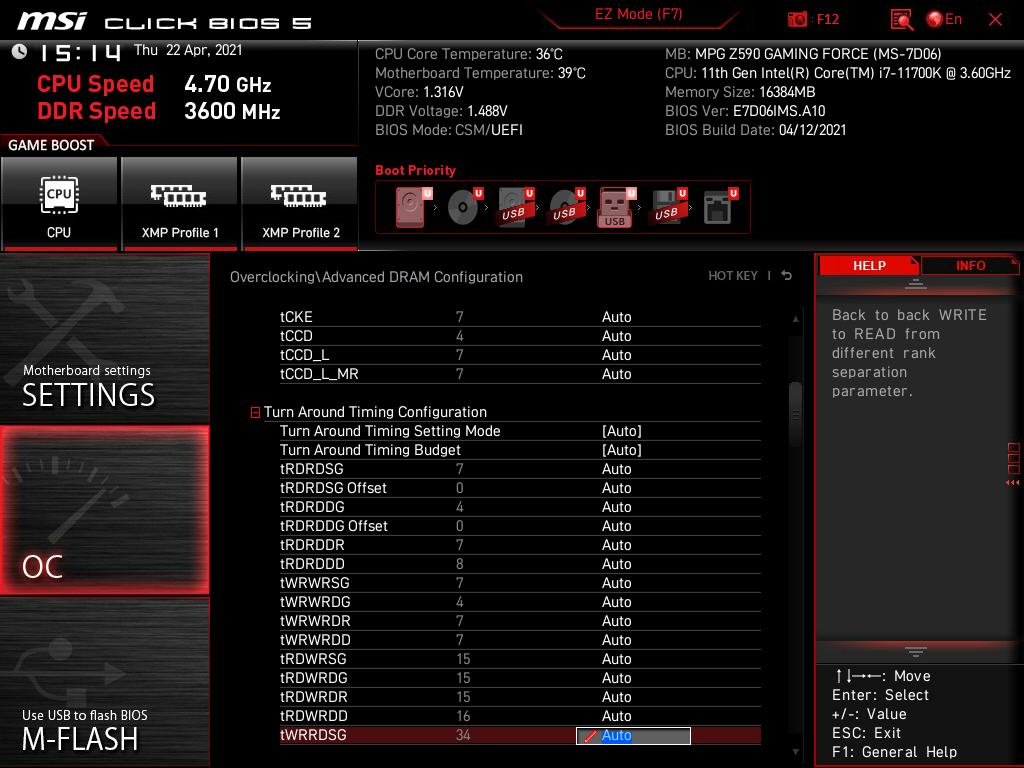The image size is (1024, 768).
Task: Select the hard disk boot priority device
Action: (x=411, y=207)
